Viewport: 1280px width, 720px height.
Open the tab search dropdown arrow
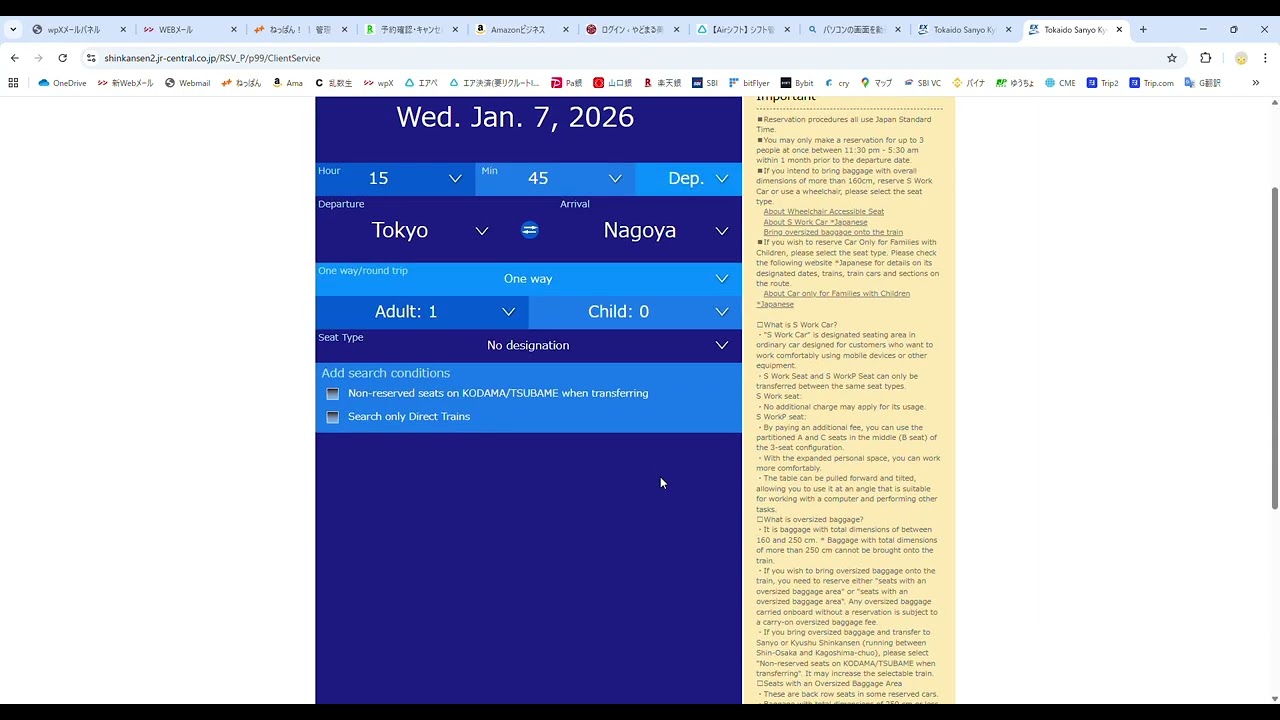(13, 29)
